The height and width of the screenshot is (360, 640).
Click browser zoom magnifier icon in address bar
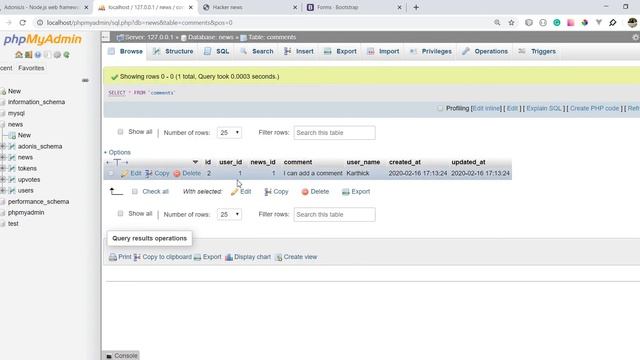coord(497,23)
